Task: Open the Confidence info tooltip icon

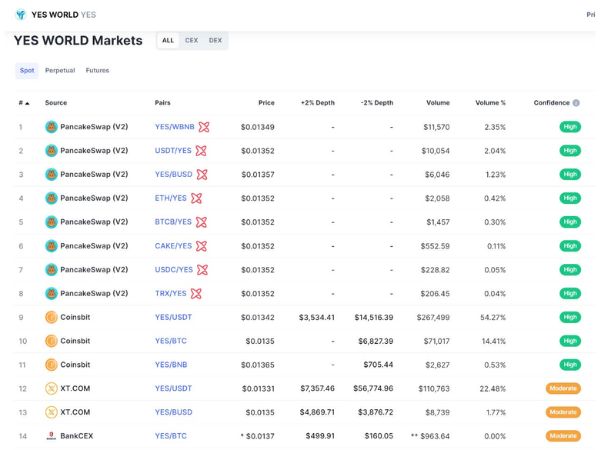Action: pyautogui.click(x=576, y=103)
